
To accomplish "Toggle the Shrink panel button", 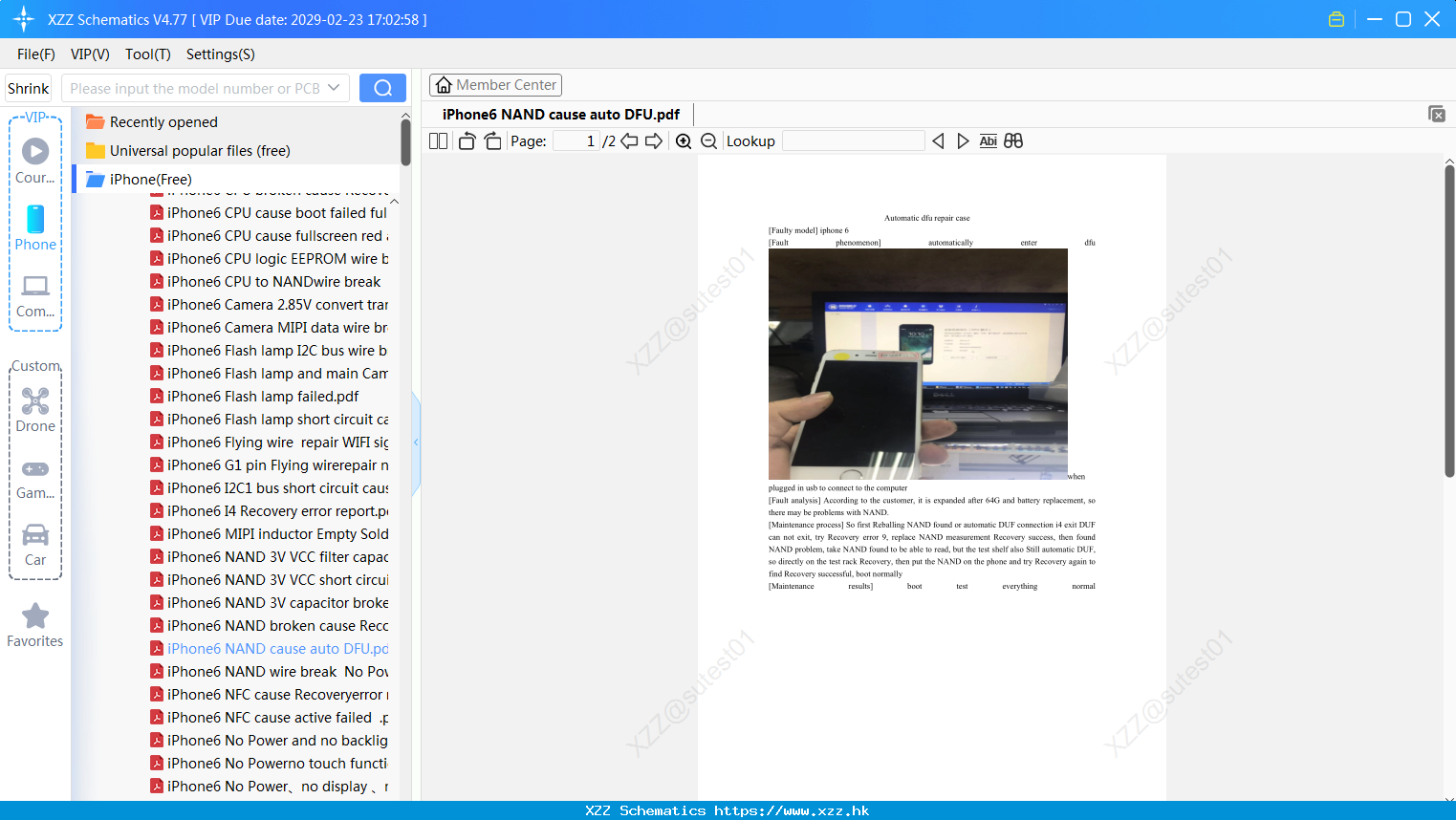I will pyautogui.click(x=29, y=88).
